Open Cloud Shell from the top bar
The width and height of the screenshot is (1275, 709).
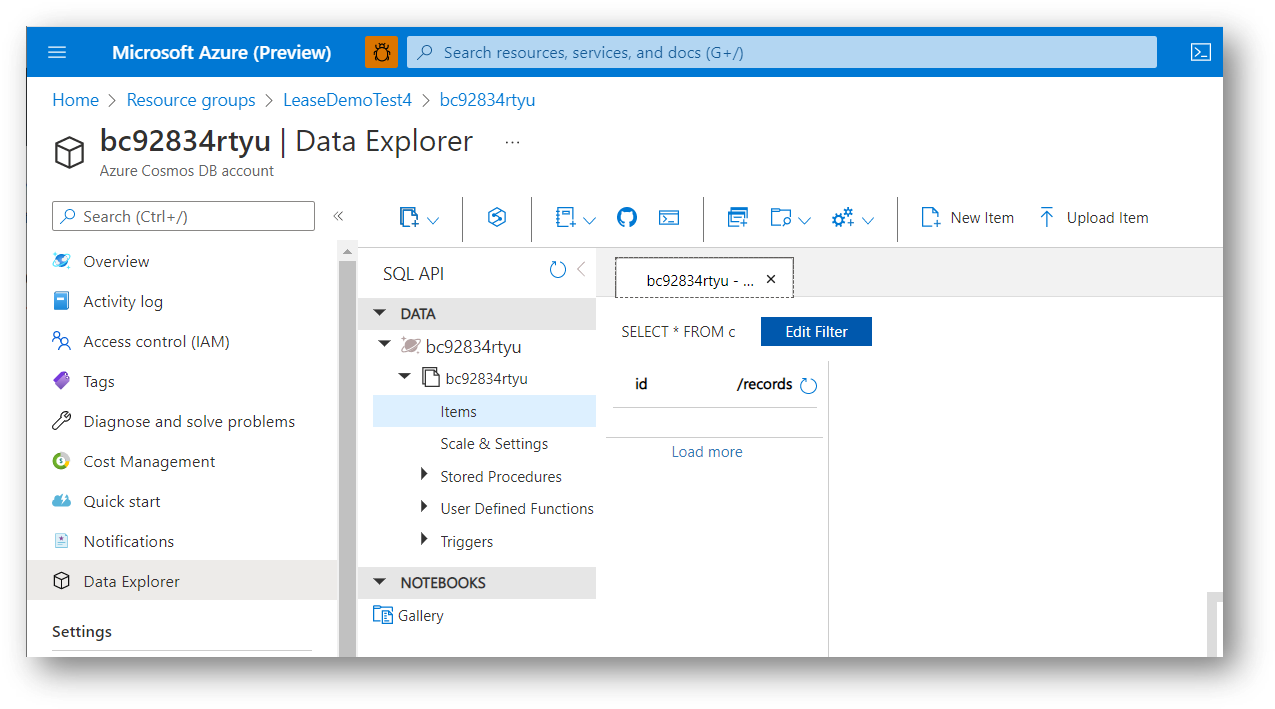pos(1201,52)
